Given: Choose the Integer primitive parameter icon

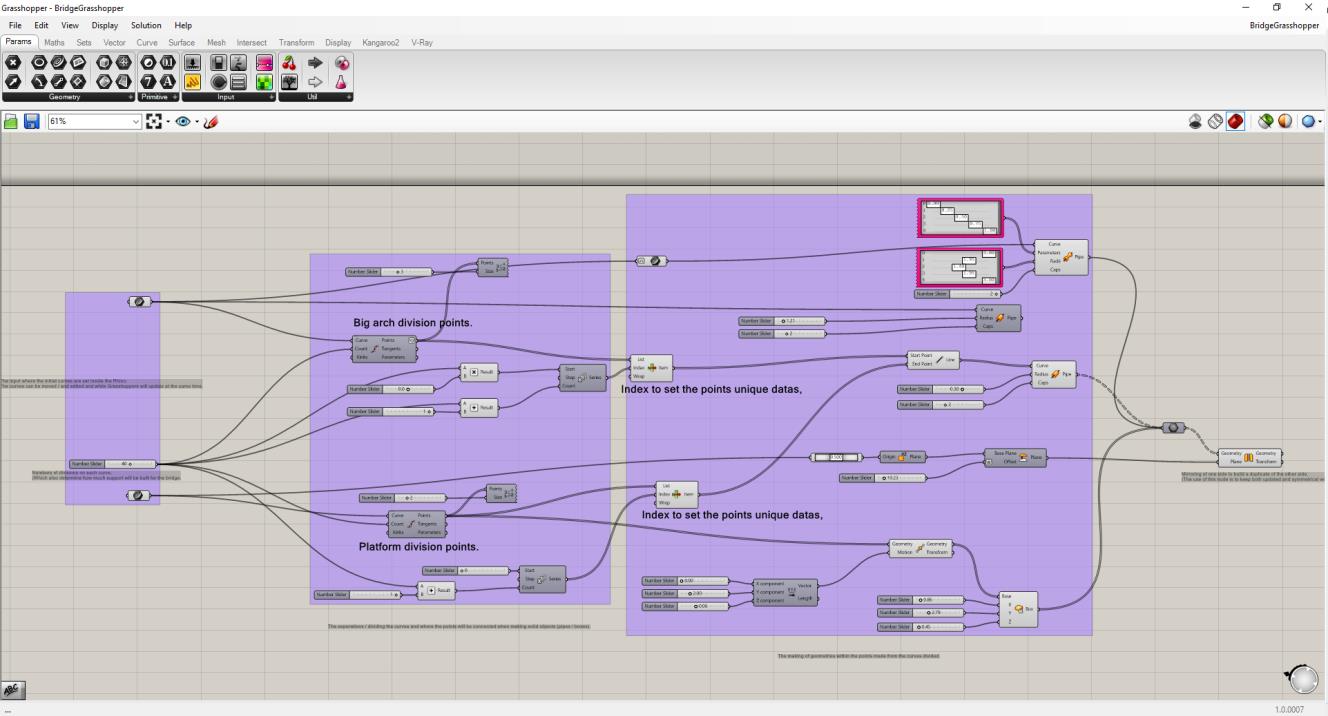Looking at the screenshot, I should coord(148,82).
